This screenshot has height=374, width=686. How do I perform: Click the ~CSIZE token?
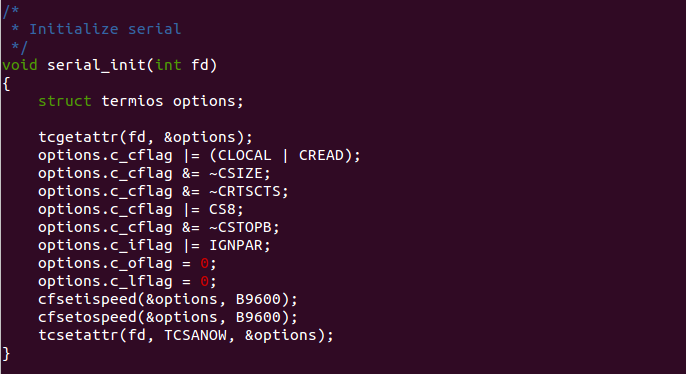pos(235,173)
